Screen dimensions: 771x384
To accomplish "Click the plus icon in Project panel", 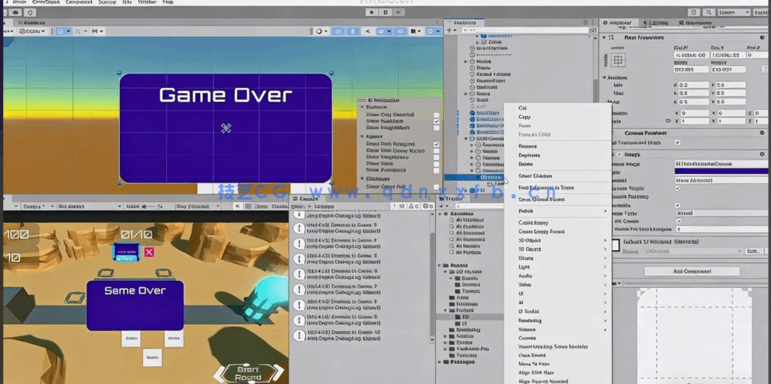I will click(x=441, y=206).
